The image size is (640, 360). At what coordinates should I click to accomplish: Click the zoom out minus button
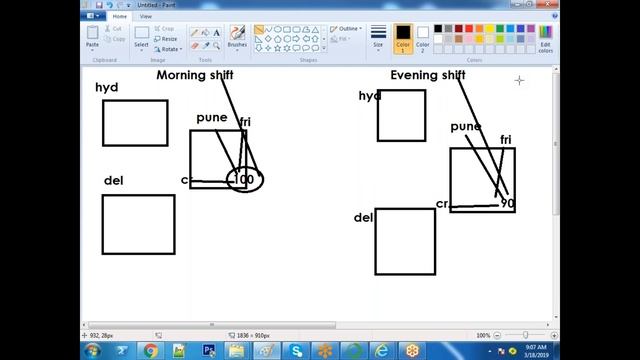[497, 336]
